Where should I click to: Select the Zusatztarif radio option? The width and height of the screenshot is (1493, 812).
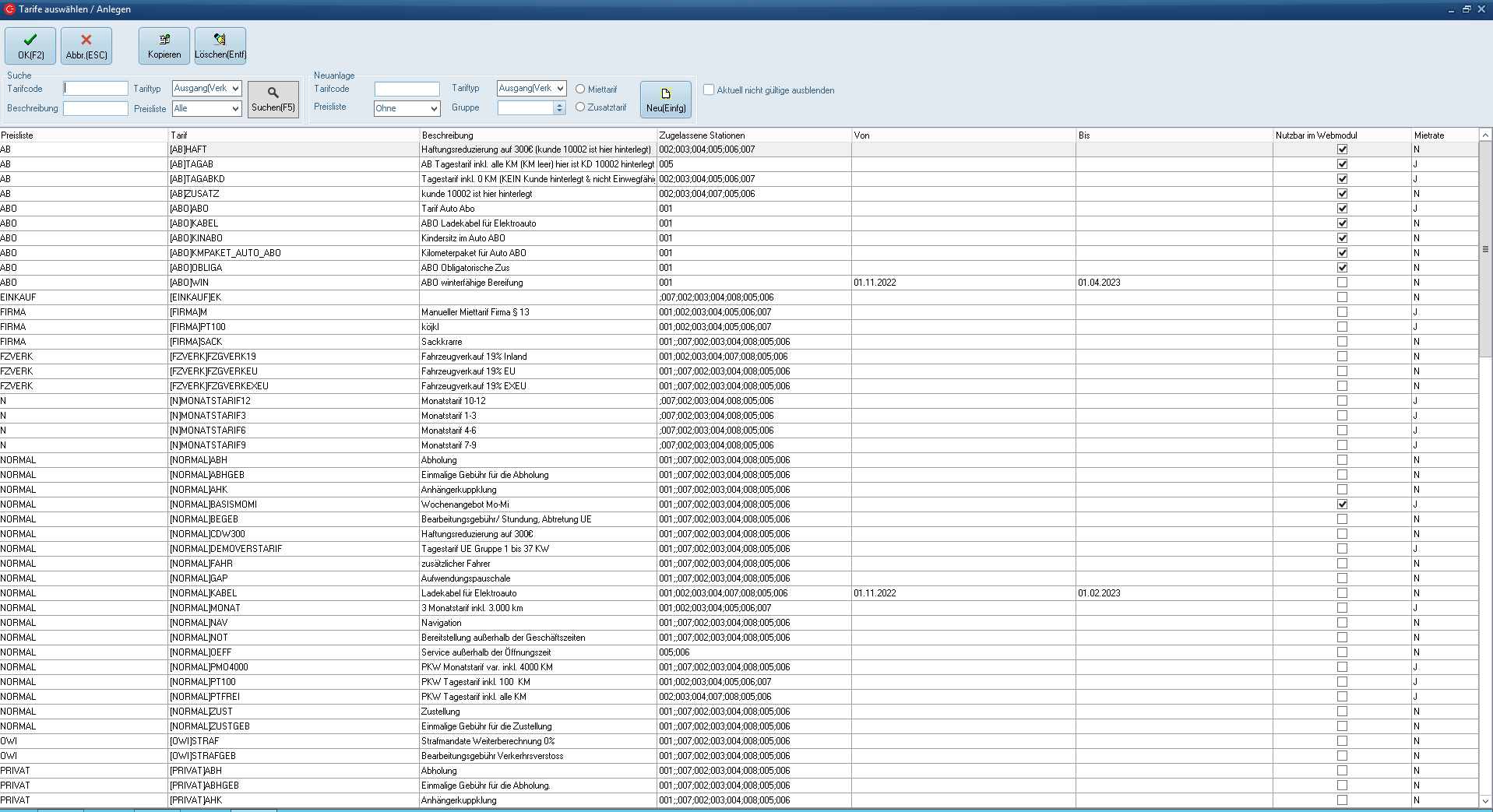point(580,107)
